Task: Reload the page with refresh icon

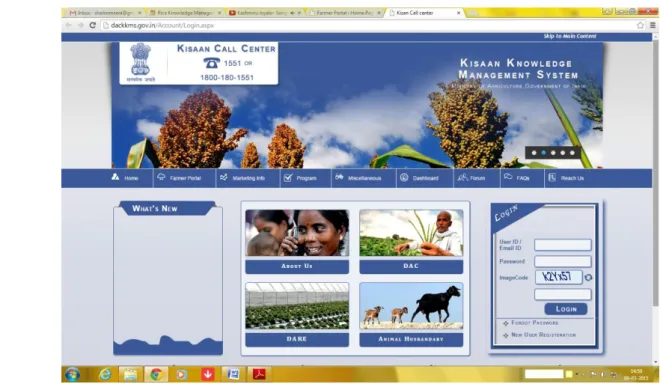Action: [93, 25]
